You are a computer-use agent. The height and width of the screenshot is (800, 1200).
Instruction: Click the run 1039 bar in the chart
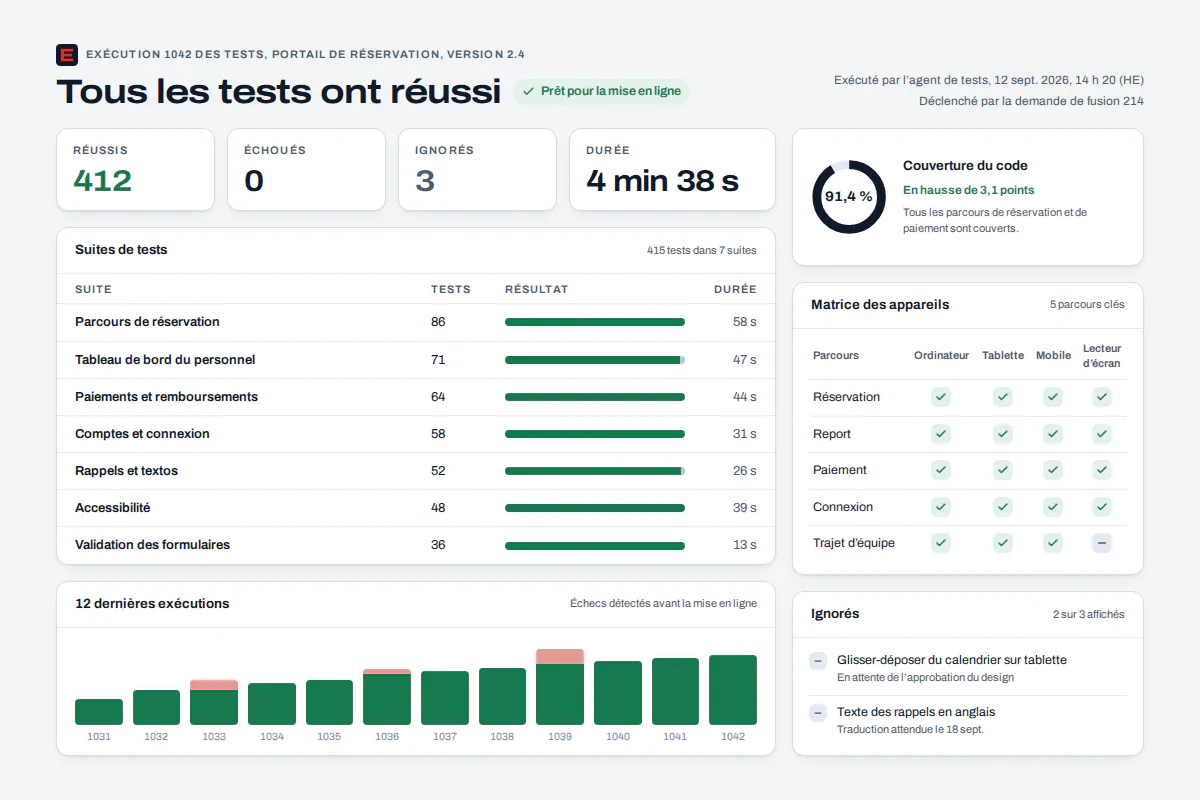[x=560, y=687]
